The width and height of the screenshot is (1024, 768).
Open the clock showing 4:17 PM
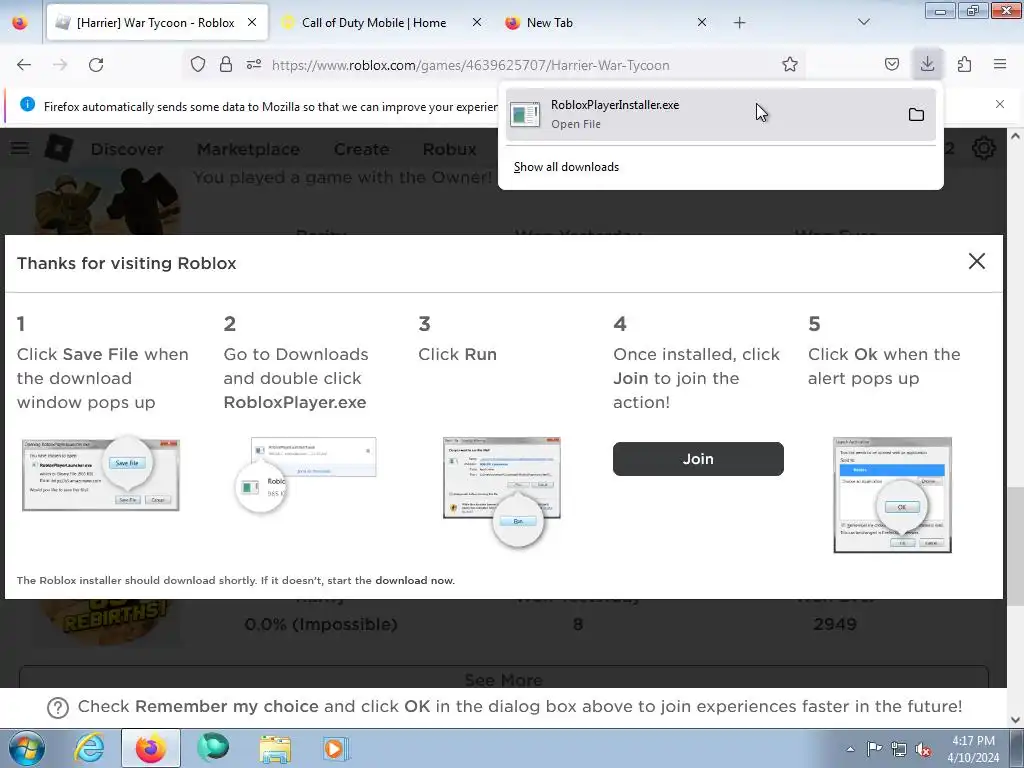pos(973,749)
